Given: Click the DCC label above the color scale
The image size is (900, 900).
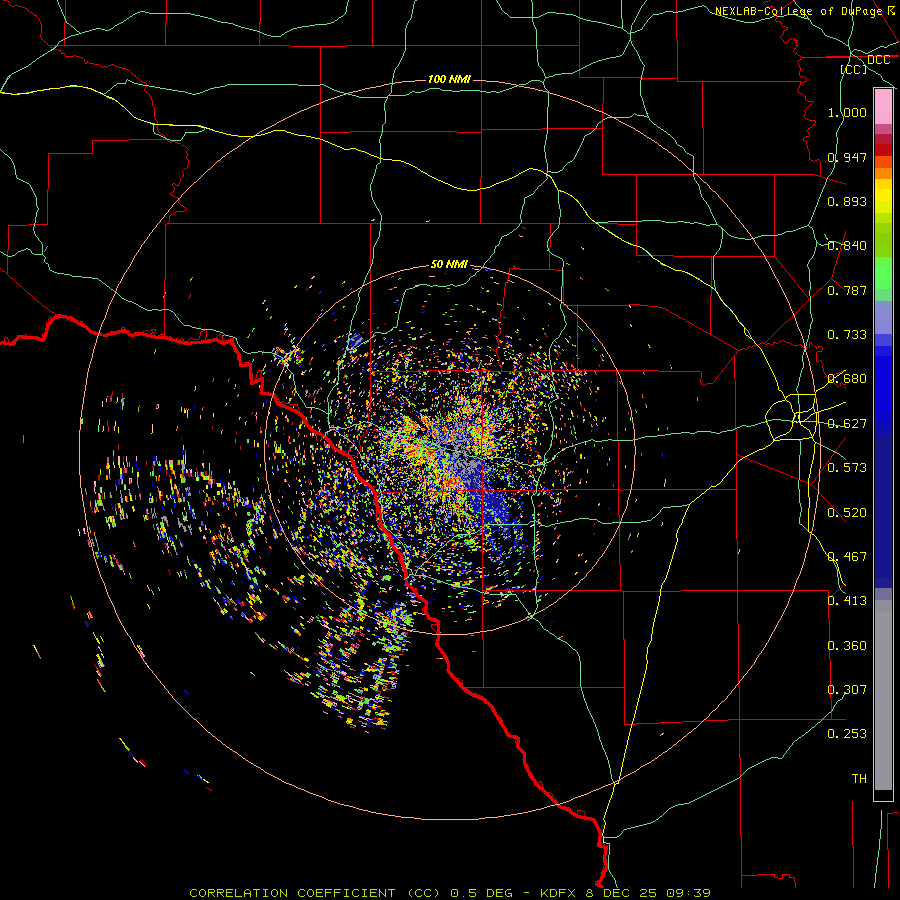Looking at the screenshot, I should 878,60.
